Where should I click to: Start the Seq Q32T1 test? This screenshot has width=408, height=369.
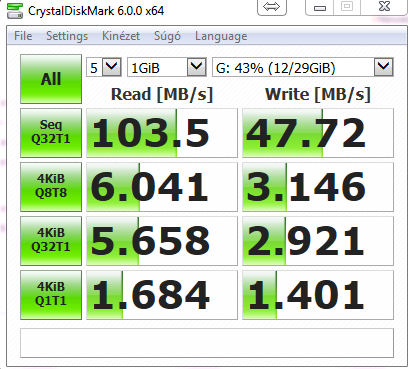(x=51, y=133)
